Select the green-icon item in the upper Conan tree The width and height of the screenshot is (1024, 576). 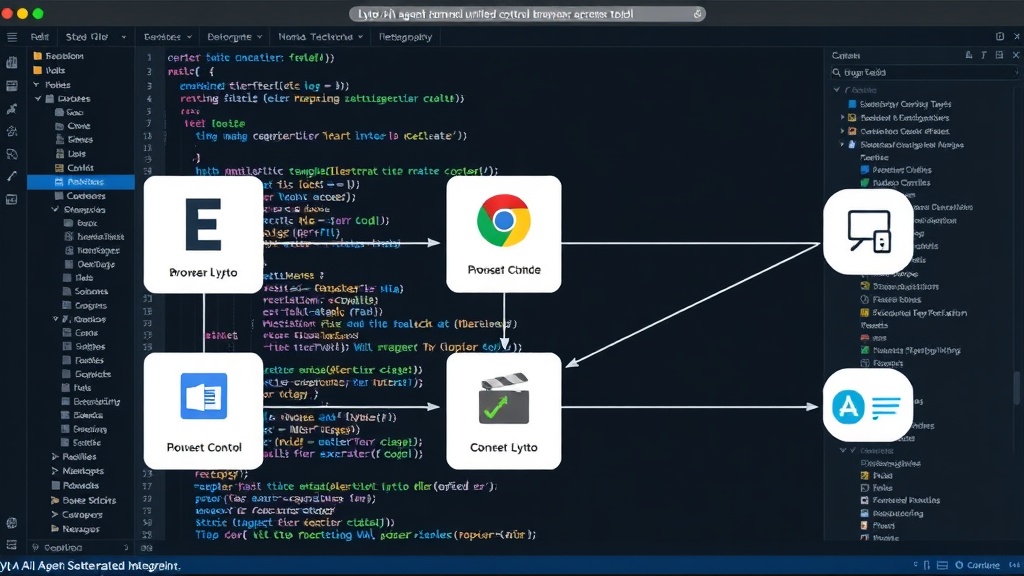(x=896, y=183)
